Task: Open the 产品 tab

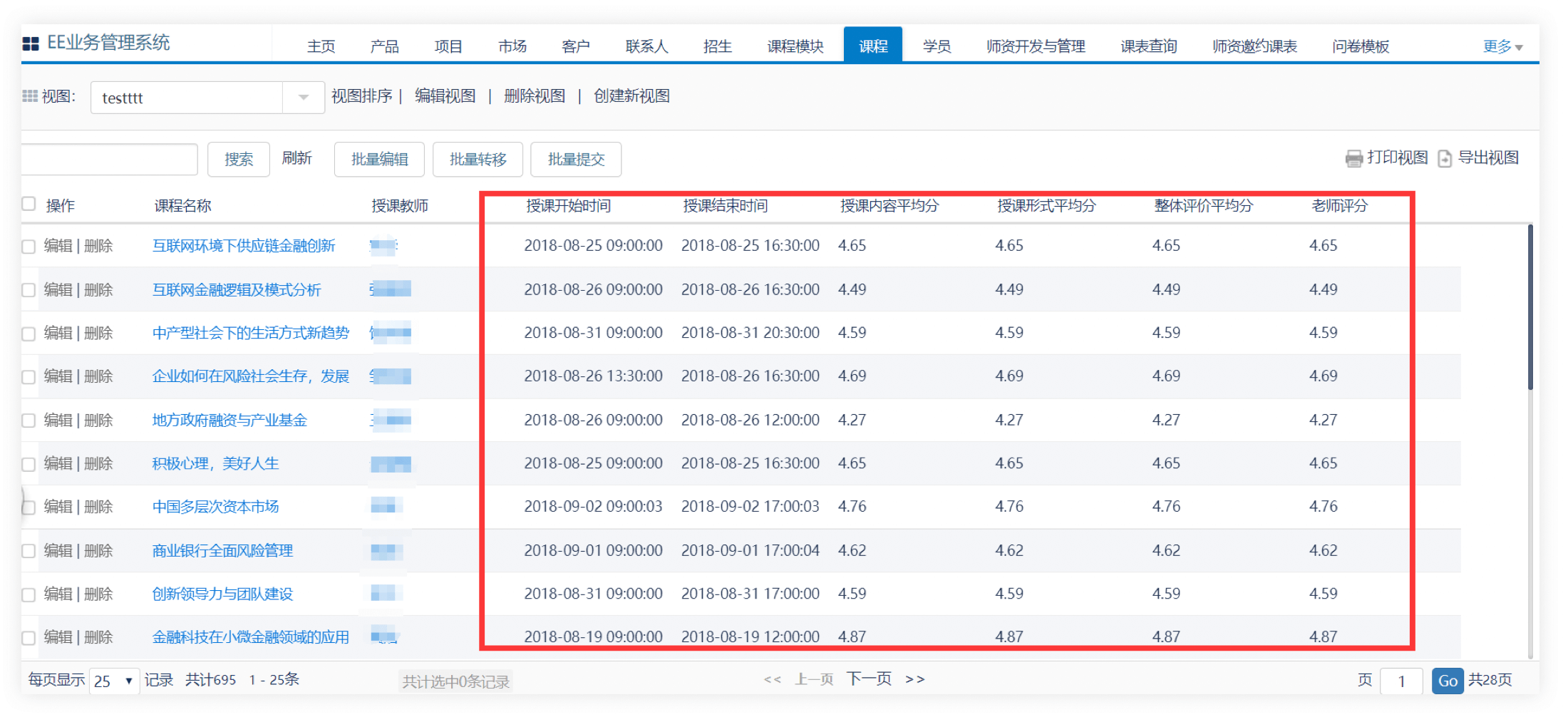Action: click(x=385, y=46)
